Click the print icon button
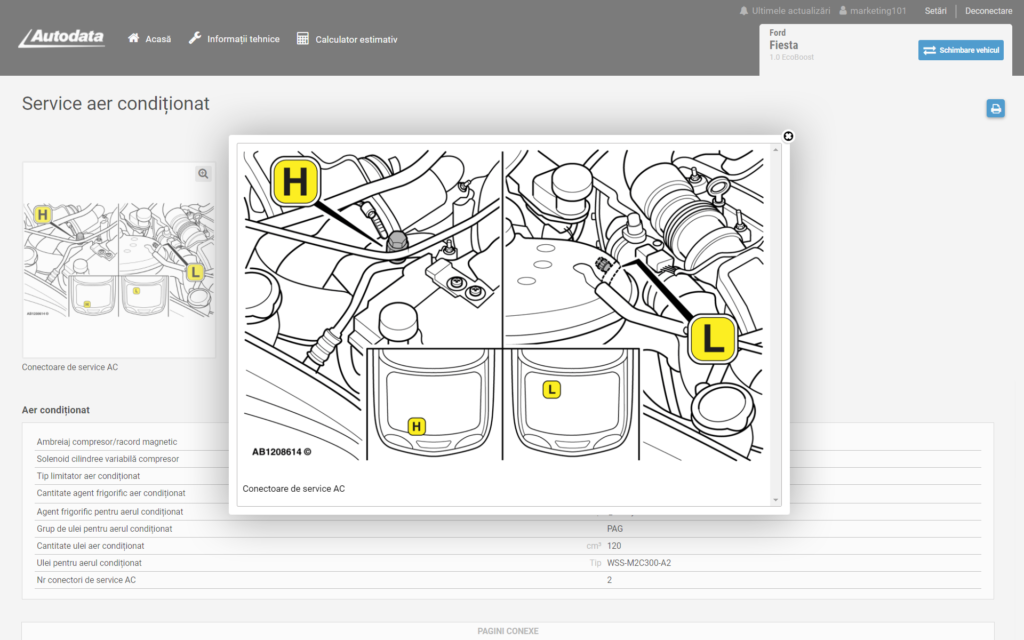 pyautogui.click(x=995, y=109)
